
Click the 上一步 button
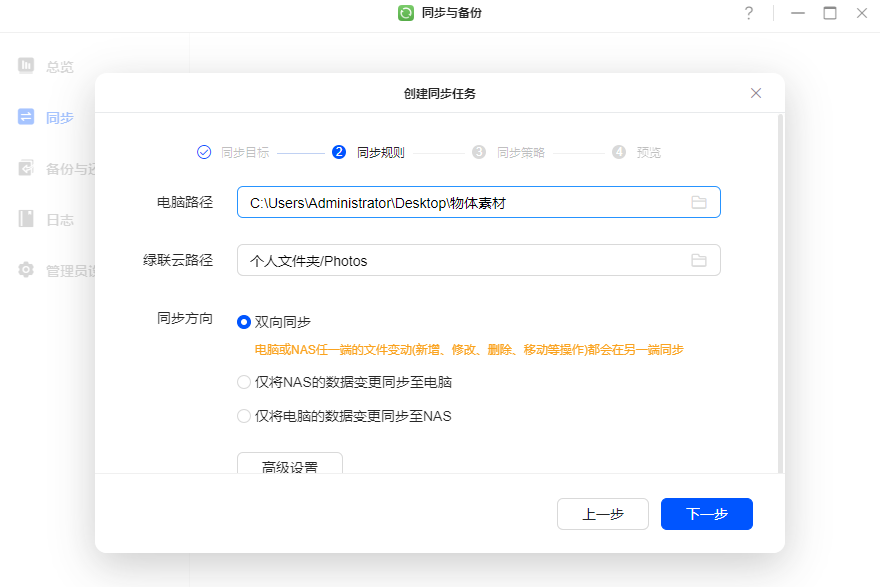603,514
